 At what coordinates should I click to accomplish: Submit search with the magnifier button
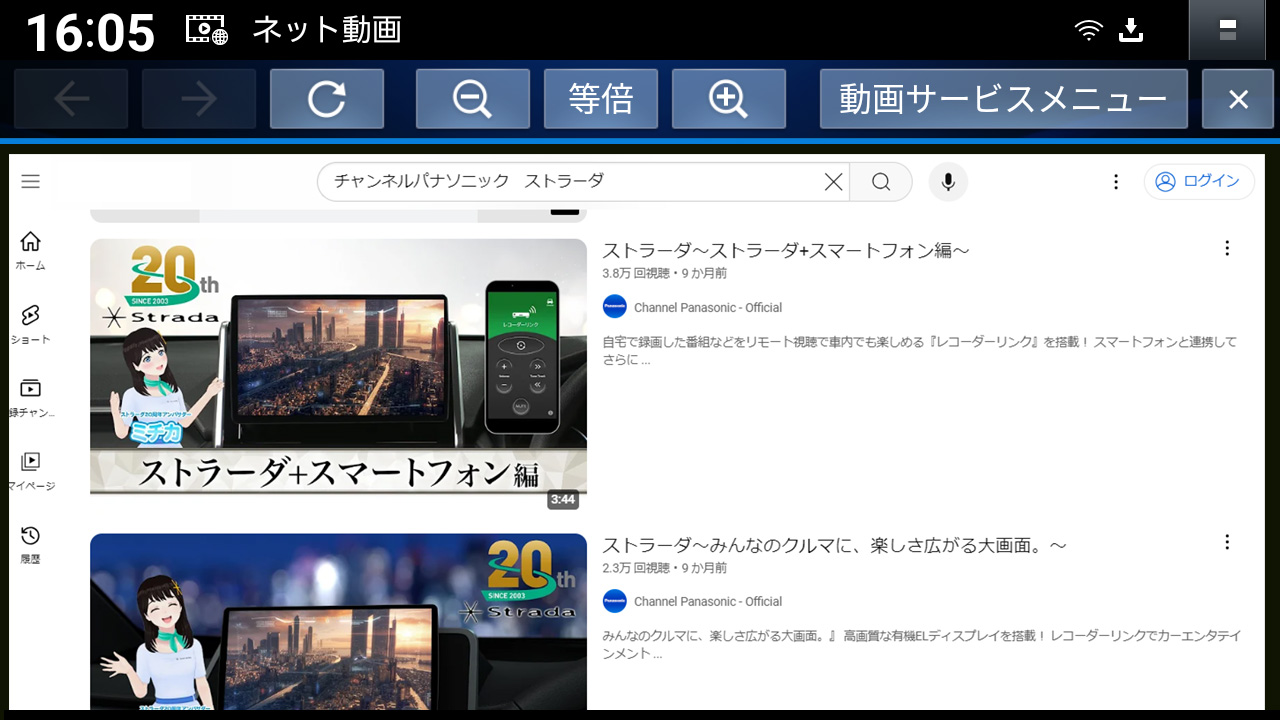pos(881,182)
